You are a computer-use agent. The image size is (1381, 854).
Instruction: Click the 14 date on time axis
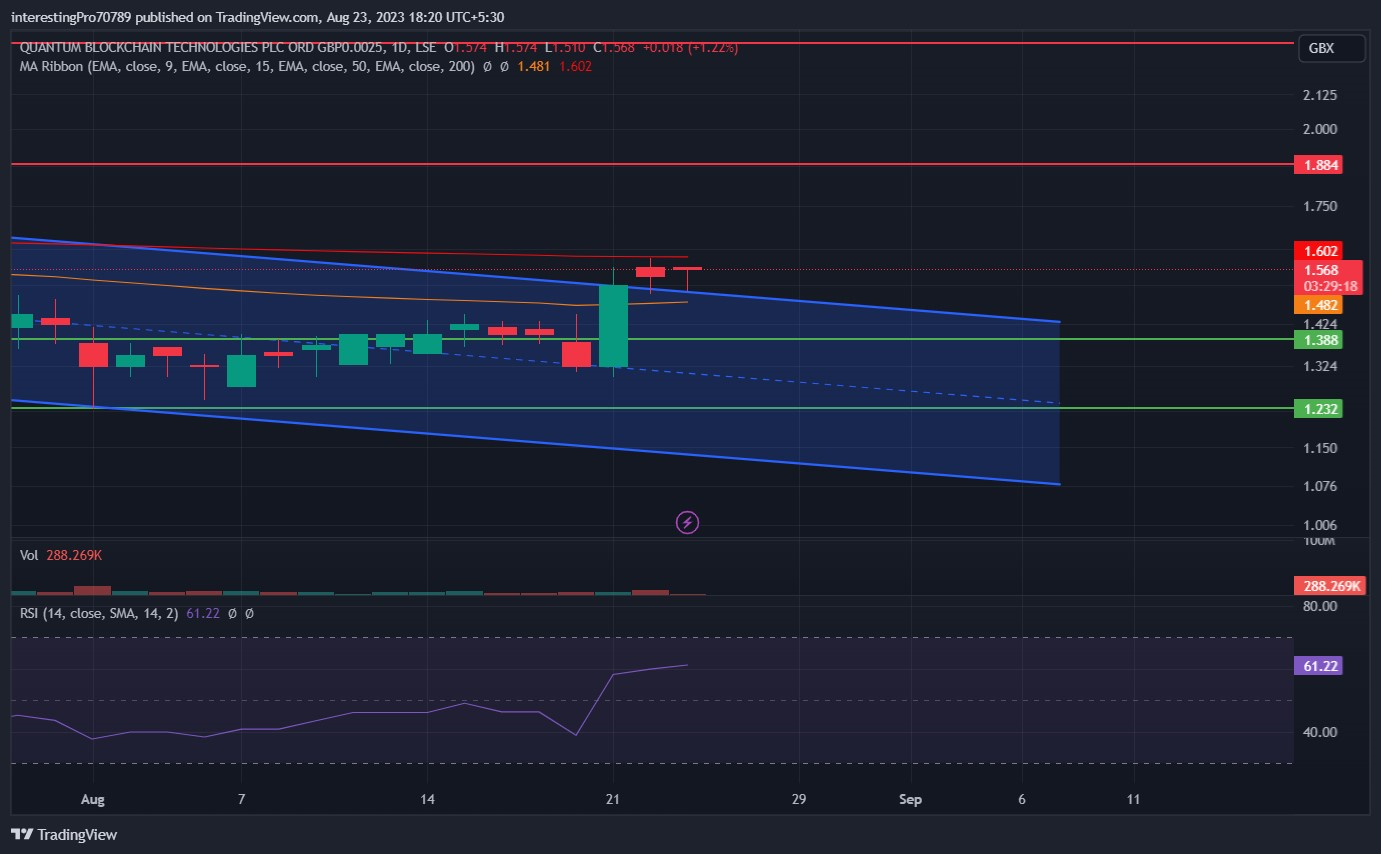[x=427, y=799]
